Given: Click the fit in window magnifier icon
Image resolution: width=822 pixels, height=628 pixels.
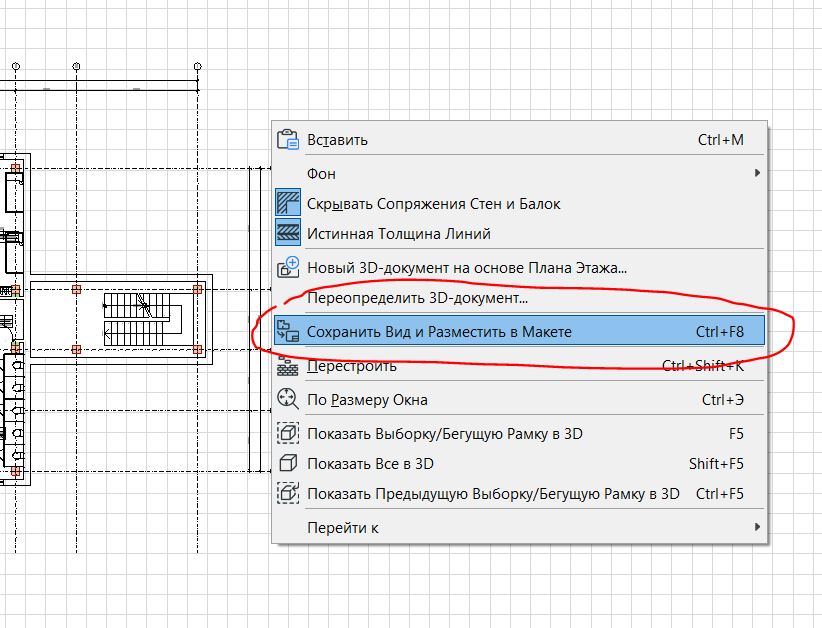Looking at the screenshot, I should point(288,399).
